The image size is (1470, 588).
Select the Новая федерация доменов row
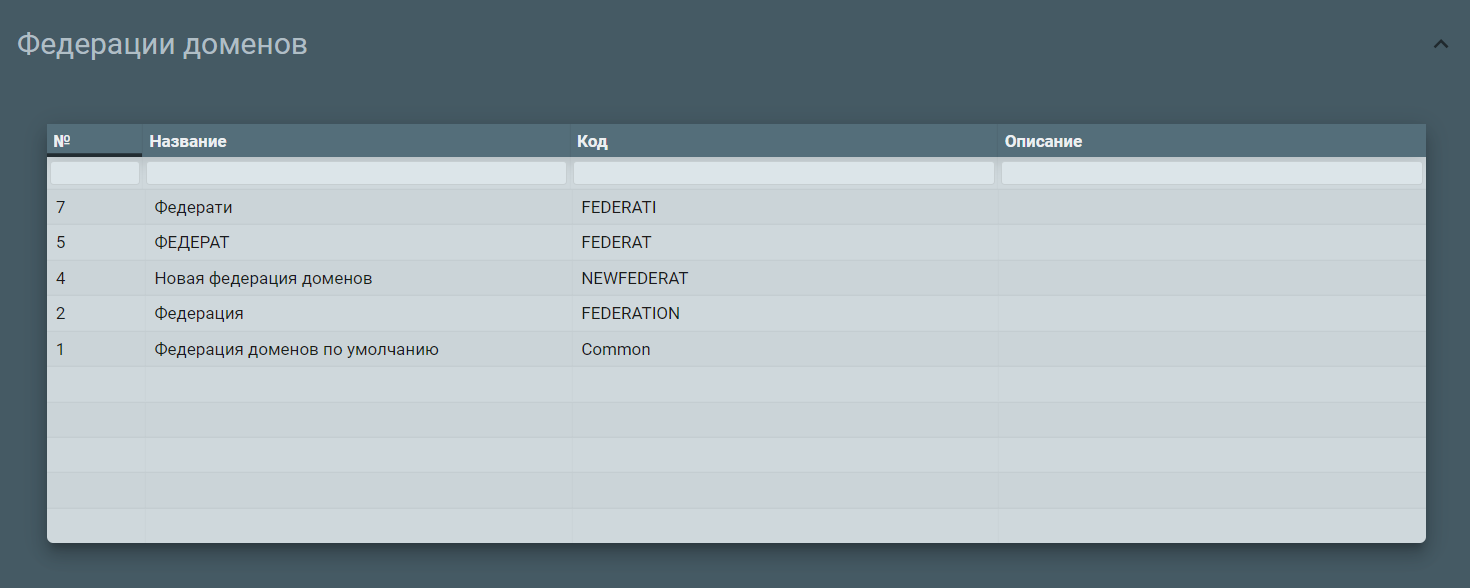click(400, 278)
